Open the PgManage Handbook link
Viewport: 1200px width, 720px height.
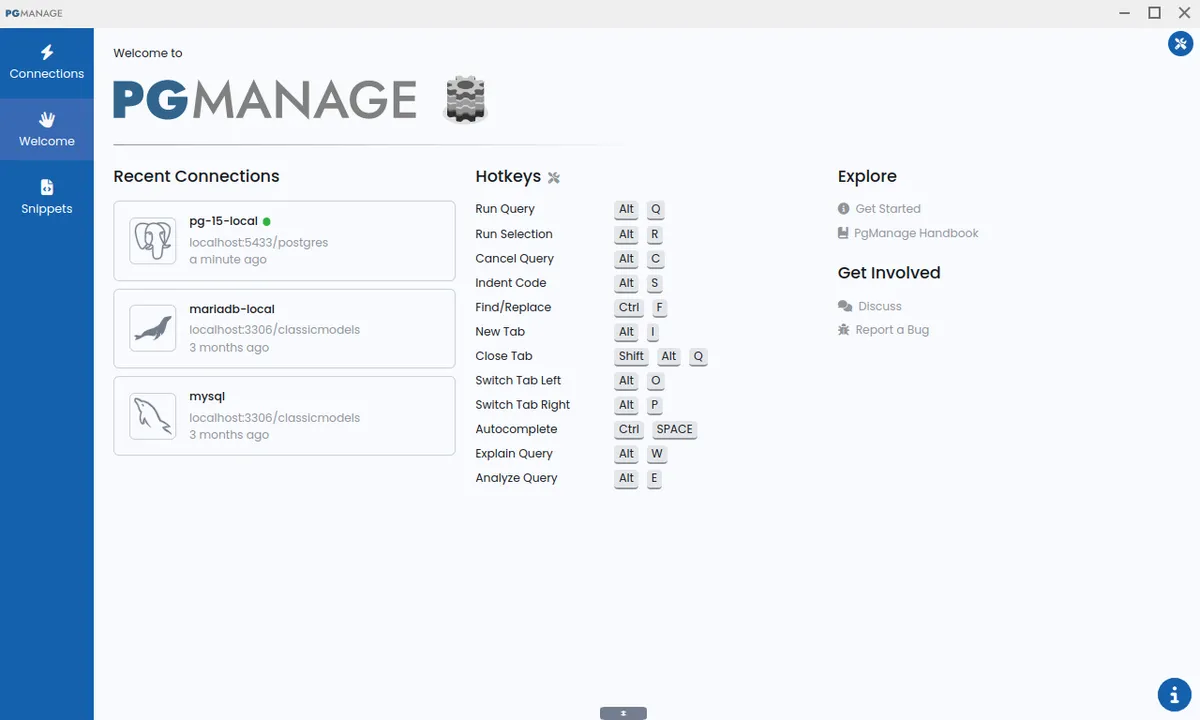point(918,232)
